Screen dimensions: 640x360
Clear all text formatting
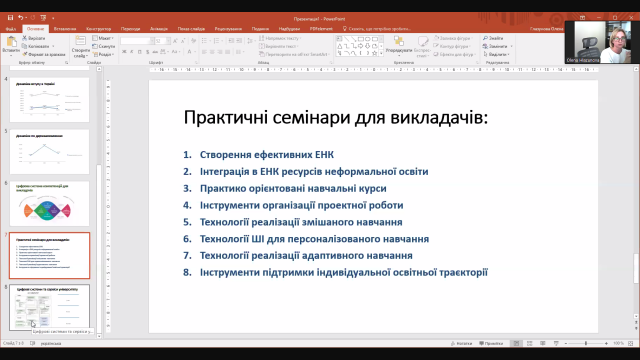tap(193, 41)
